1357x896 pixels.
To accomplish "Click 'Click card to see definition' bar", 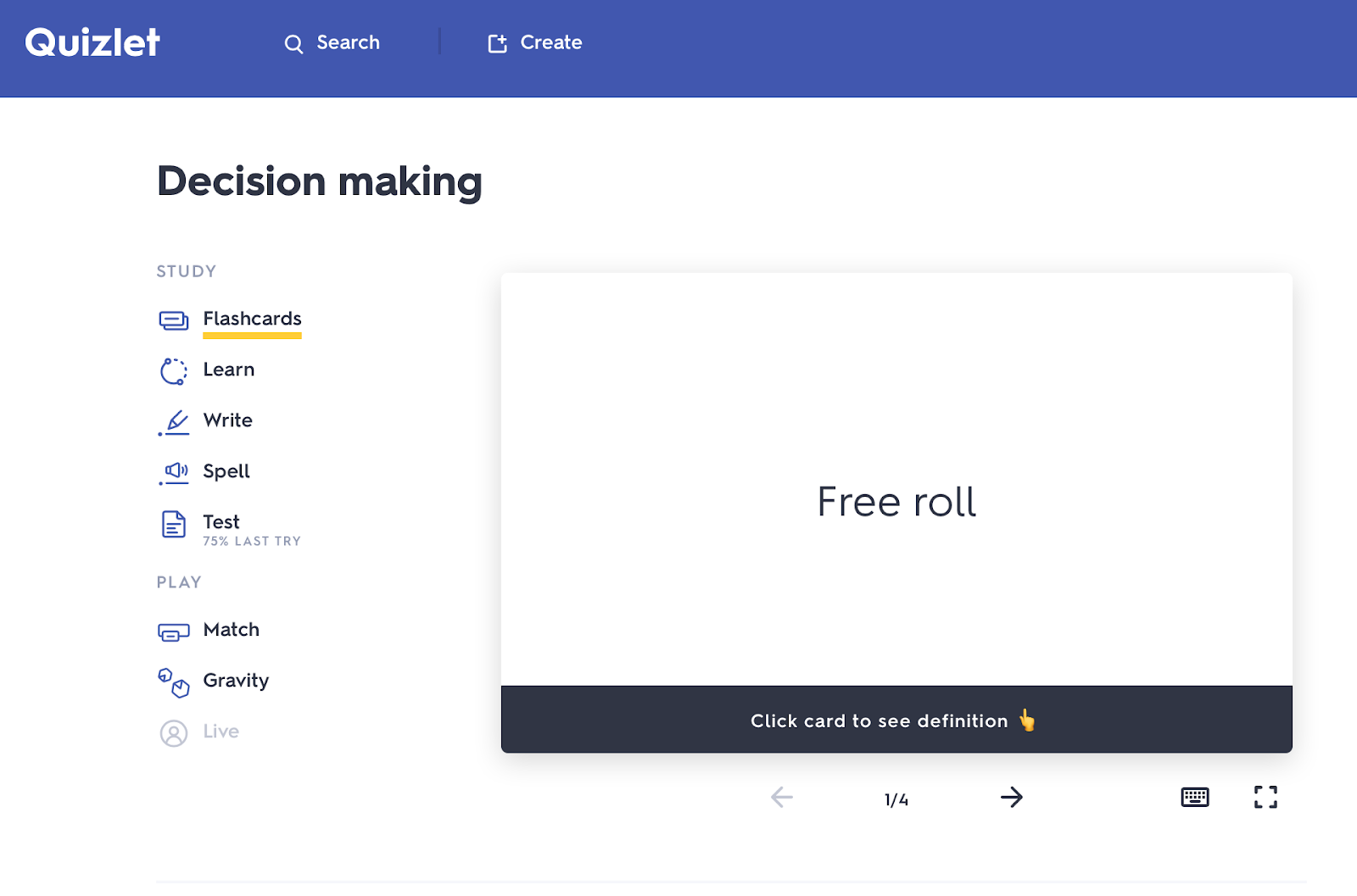I will (896, 720).
